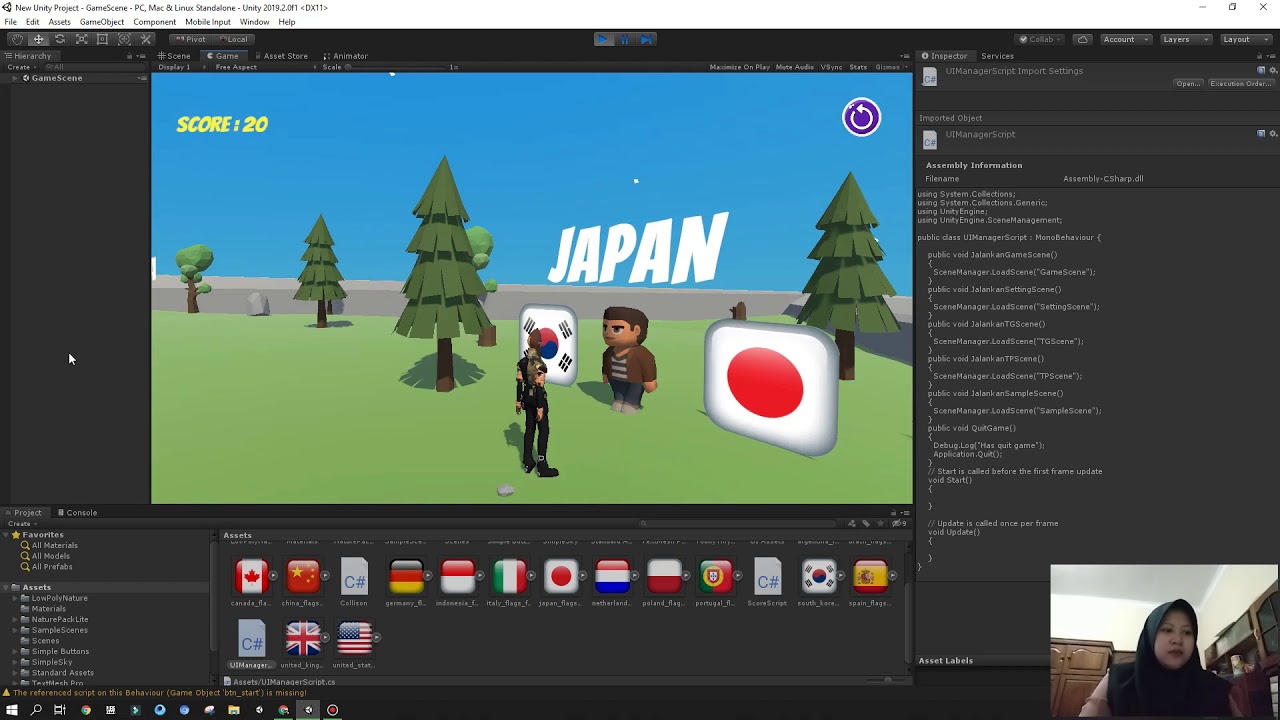
Task: Toggle Mute Audio in Game view
Action: 795,67
